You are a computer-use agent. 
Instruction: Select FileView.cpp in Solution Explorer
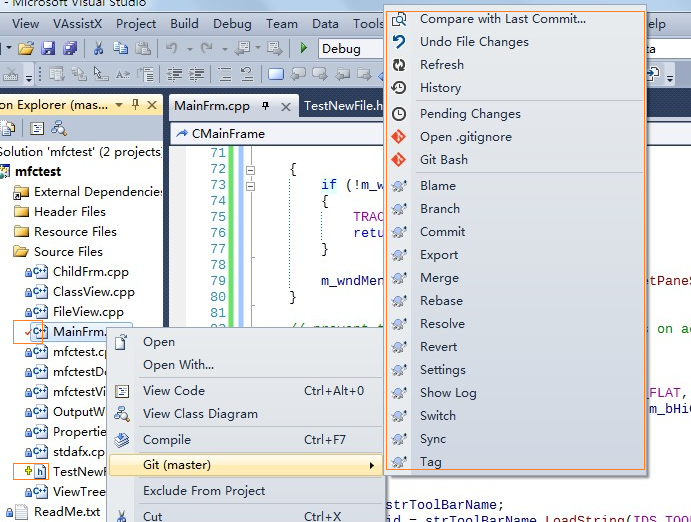88,312
